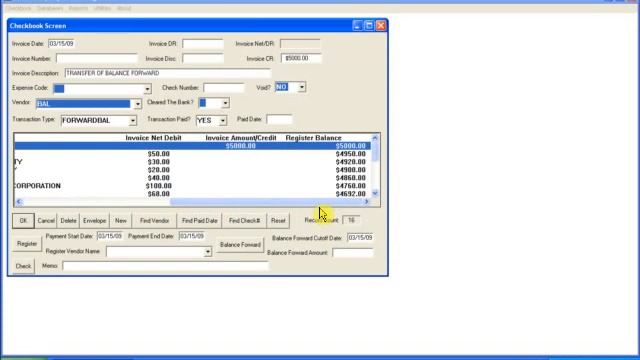Close the Checkbook Screen window

coord(381,26)
